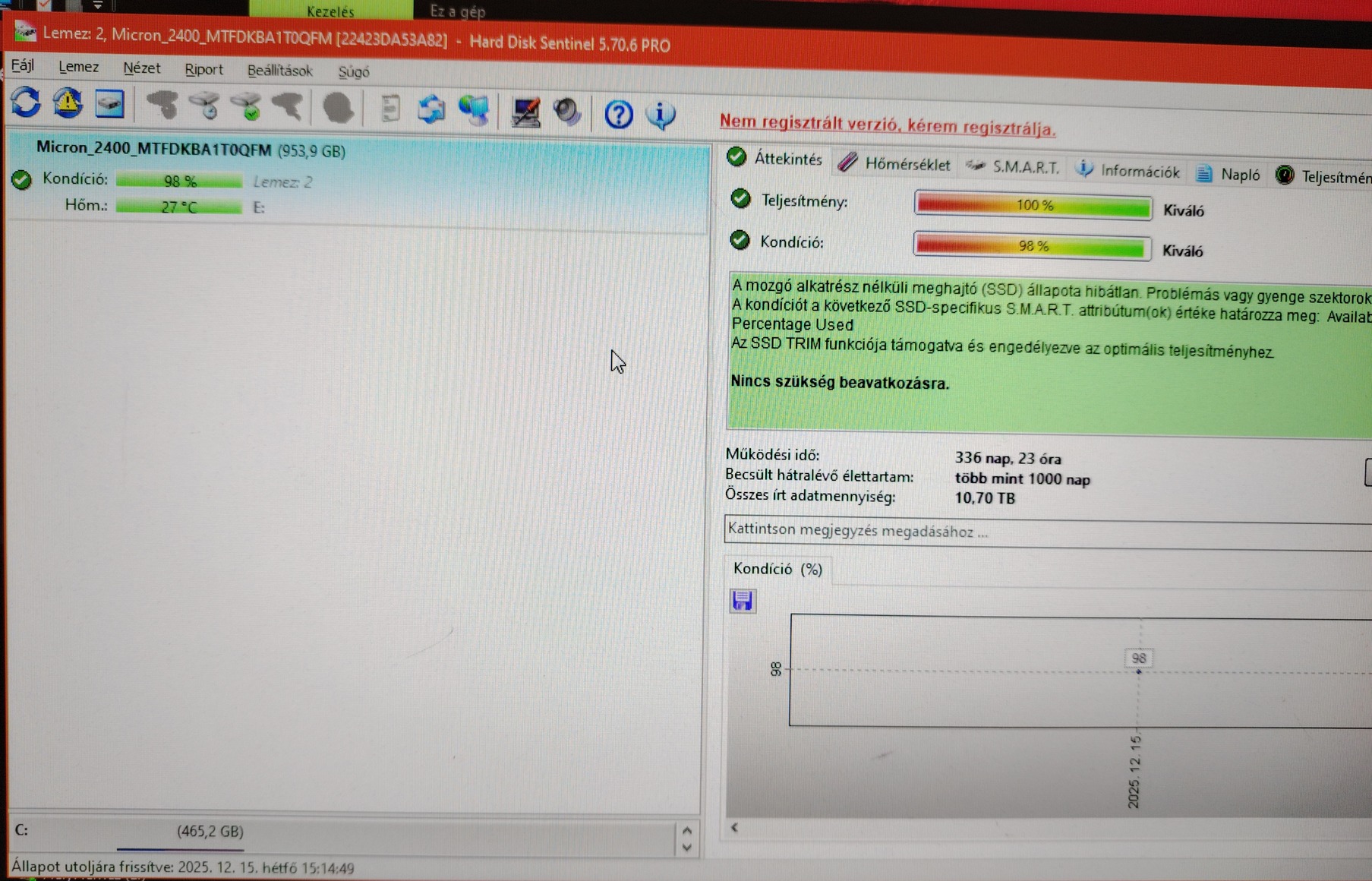Click the 27 °C temperature bar
The width and height of the screenshot is (1372, 881).
pos(179,207)
